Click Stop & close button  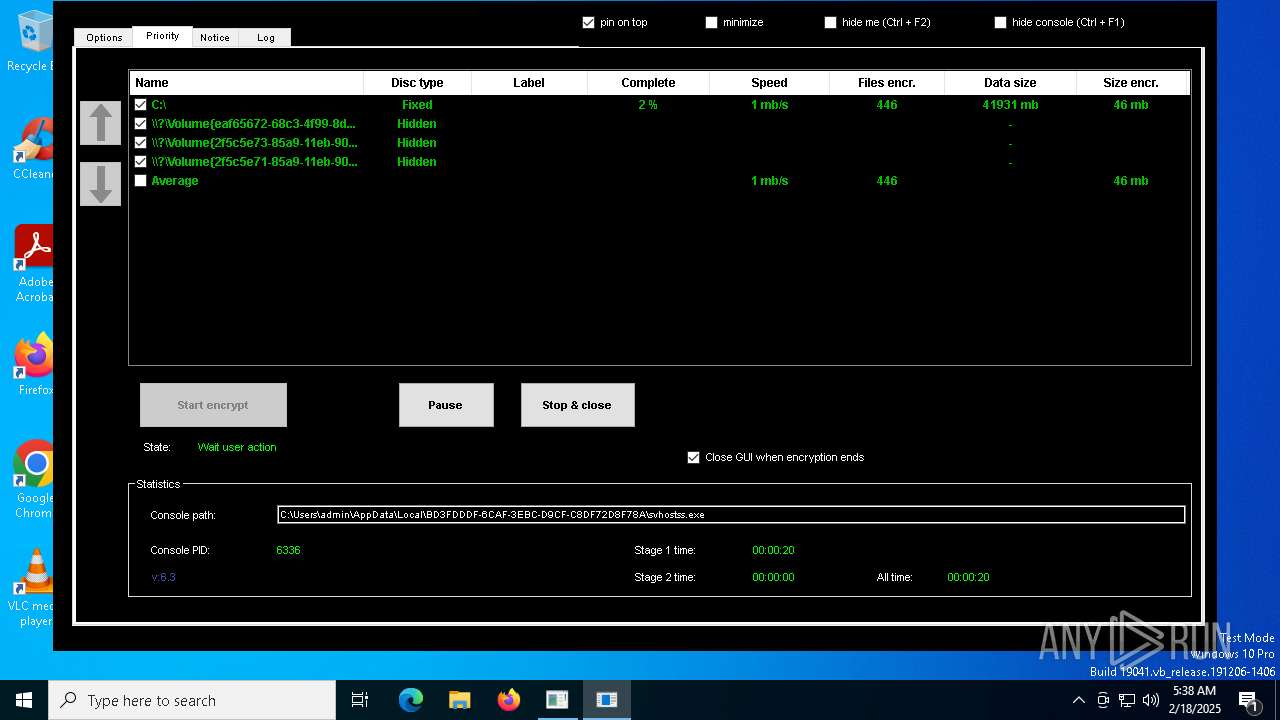click(x=577, y=405)
